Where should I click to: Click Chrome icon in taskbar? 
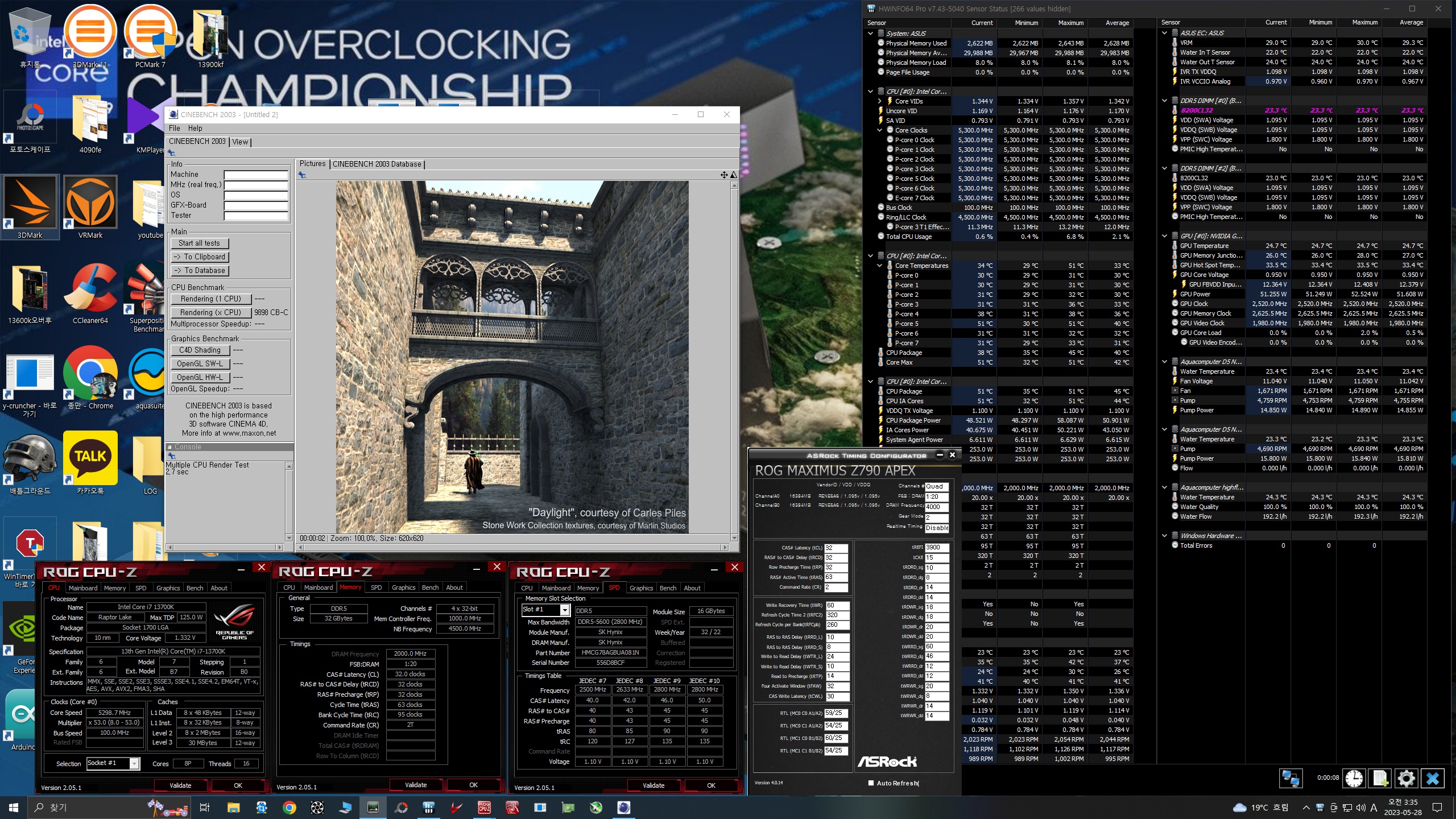289,808
